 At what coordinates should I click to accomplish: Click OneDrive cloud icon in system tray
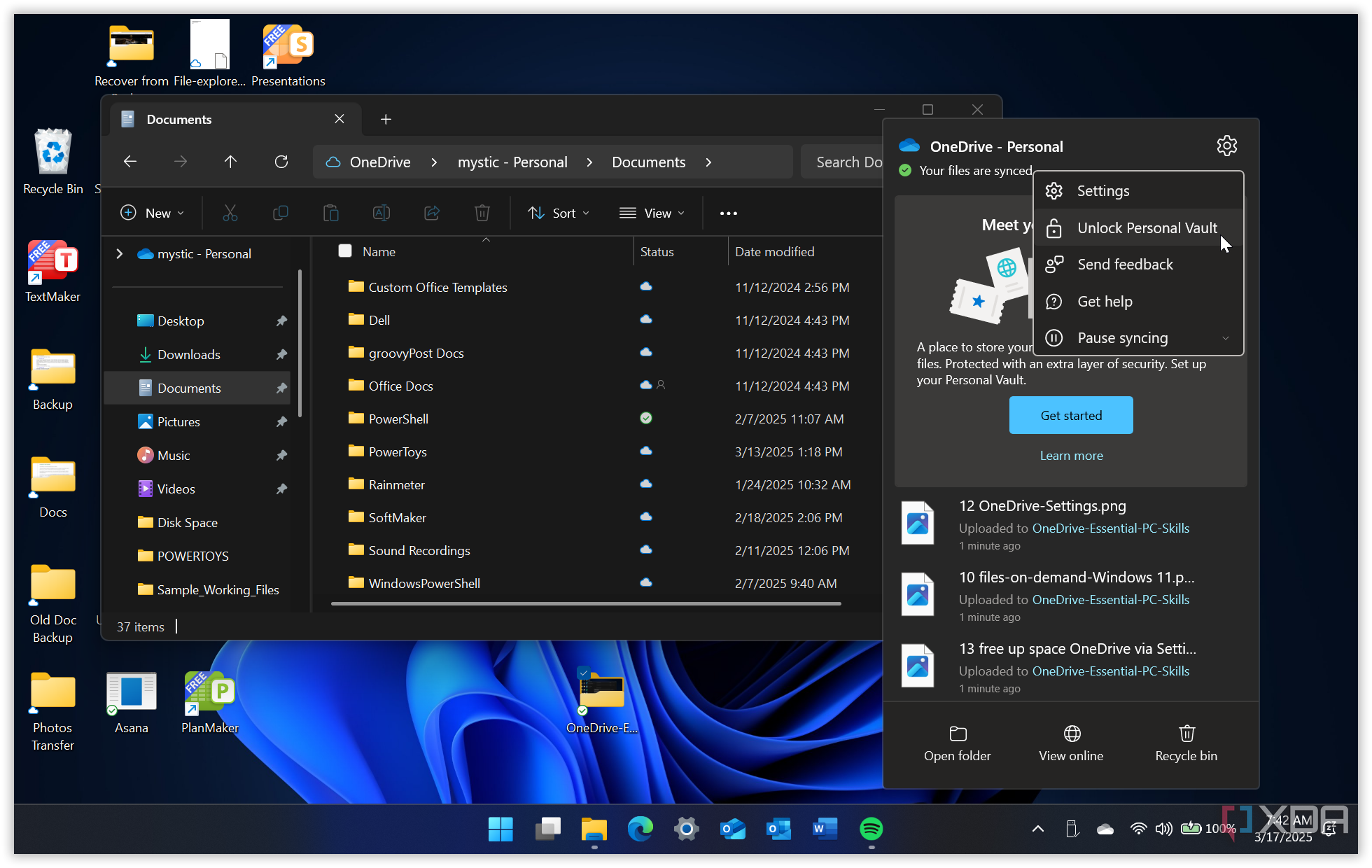[1105, 829]
